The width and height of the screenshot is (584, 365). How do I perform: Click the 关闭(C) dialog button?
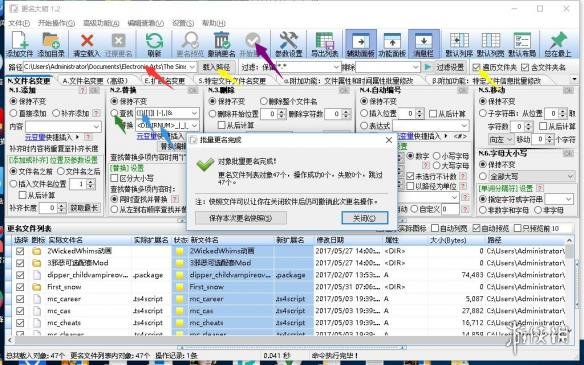click(365, 218)
